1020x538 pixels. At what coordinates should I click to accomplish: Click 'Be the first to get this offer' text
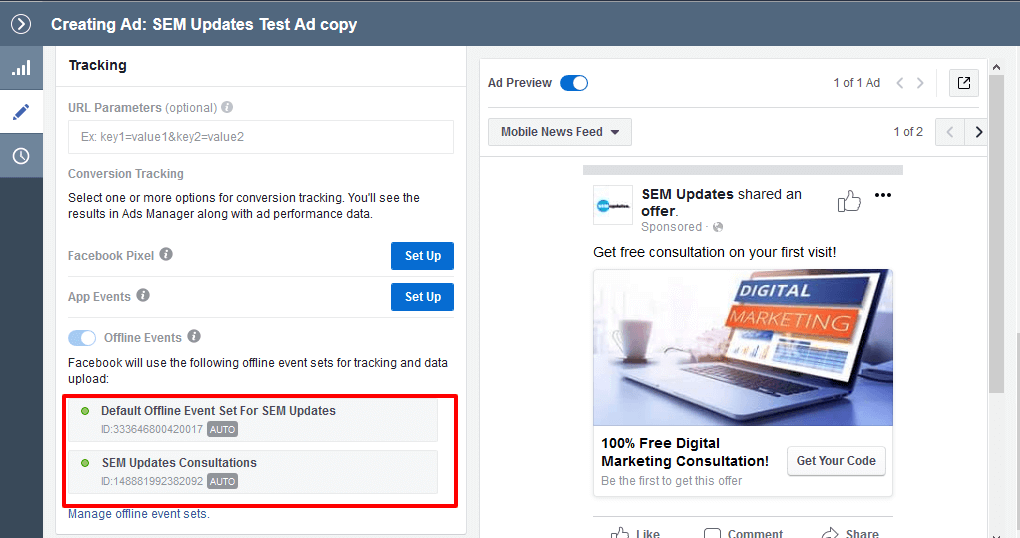[x=671, y=481]
